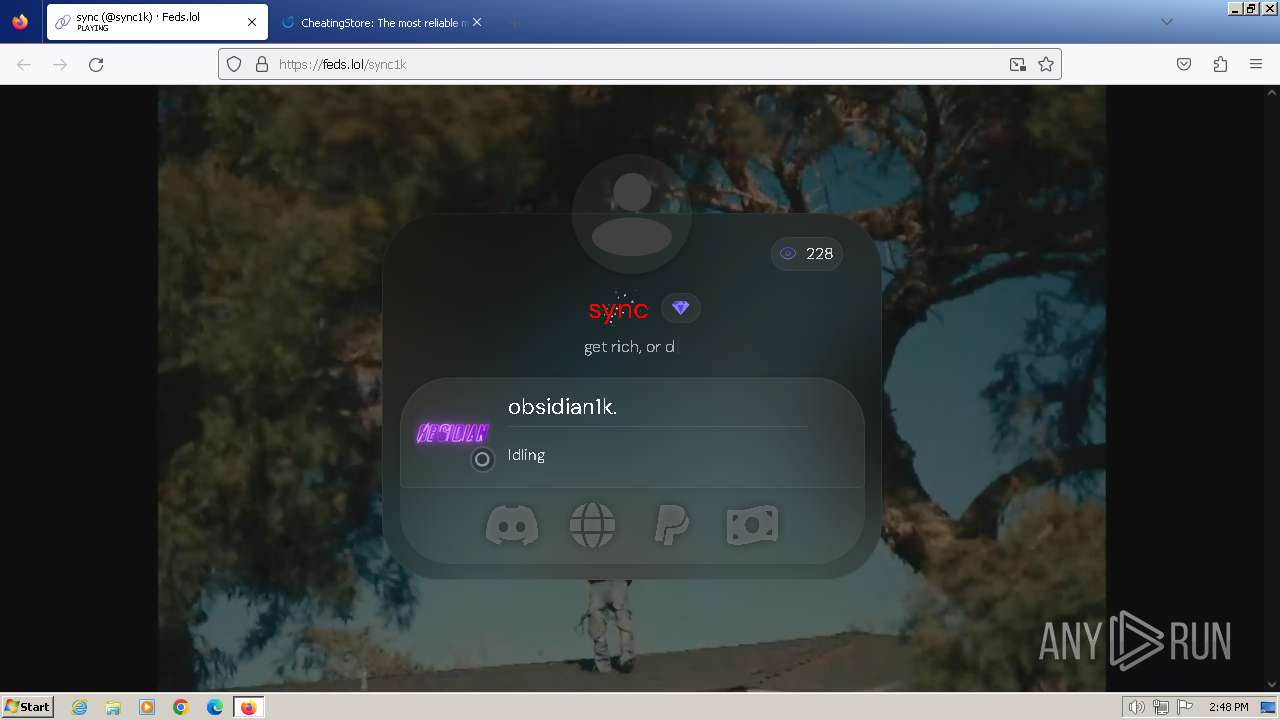Click the red sync profile name
Viewport: 1280px width, 720px height.
[x=618, y=310]
